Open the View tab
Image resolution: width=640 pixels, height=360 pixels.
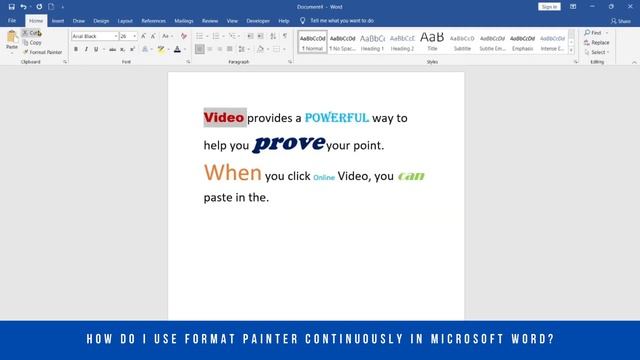click(232, 20)
